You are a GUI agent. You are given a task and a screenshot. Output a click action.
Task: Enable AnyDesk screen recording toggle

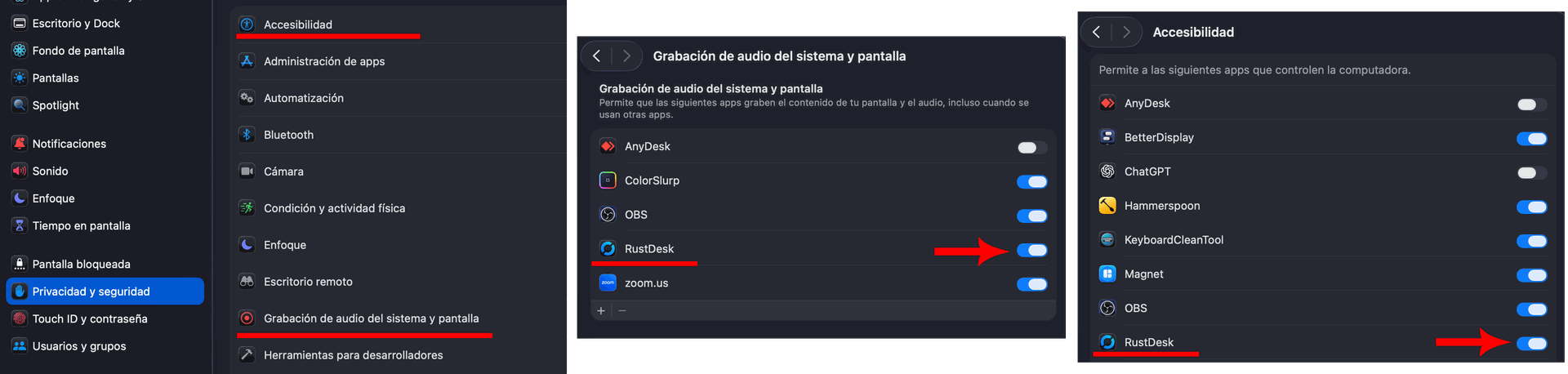click(1031, 148)
